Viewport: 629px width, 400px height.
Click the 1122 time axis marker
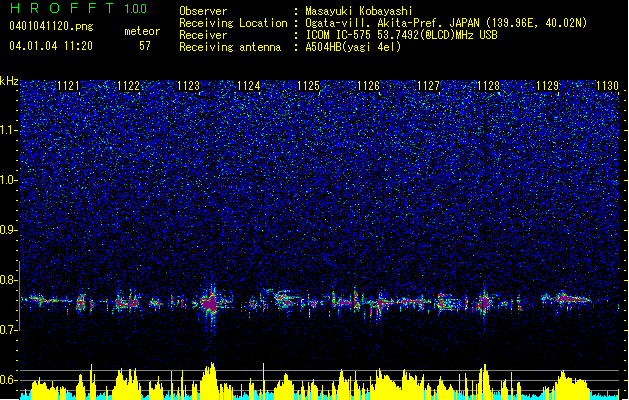click(x=128, y=86)
